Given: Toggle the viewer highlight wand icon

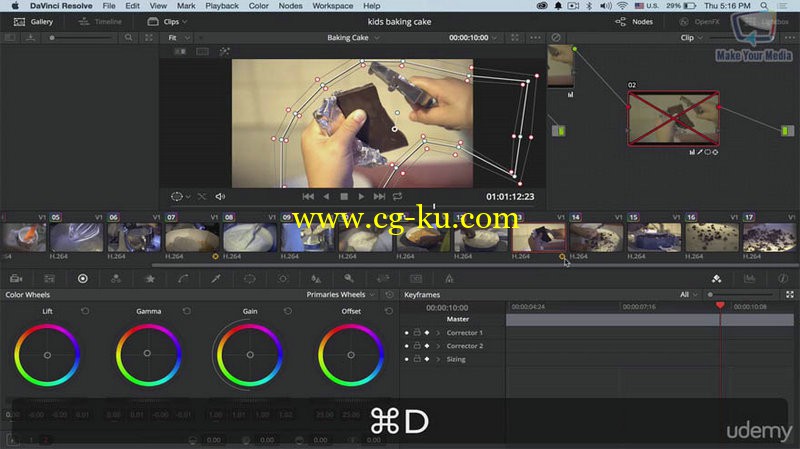Looking at the screenshot, I should [224, 52].
